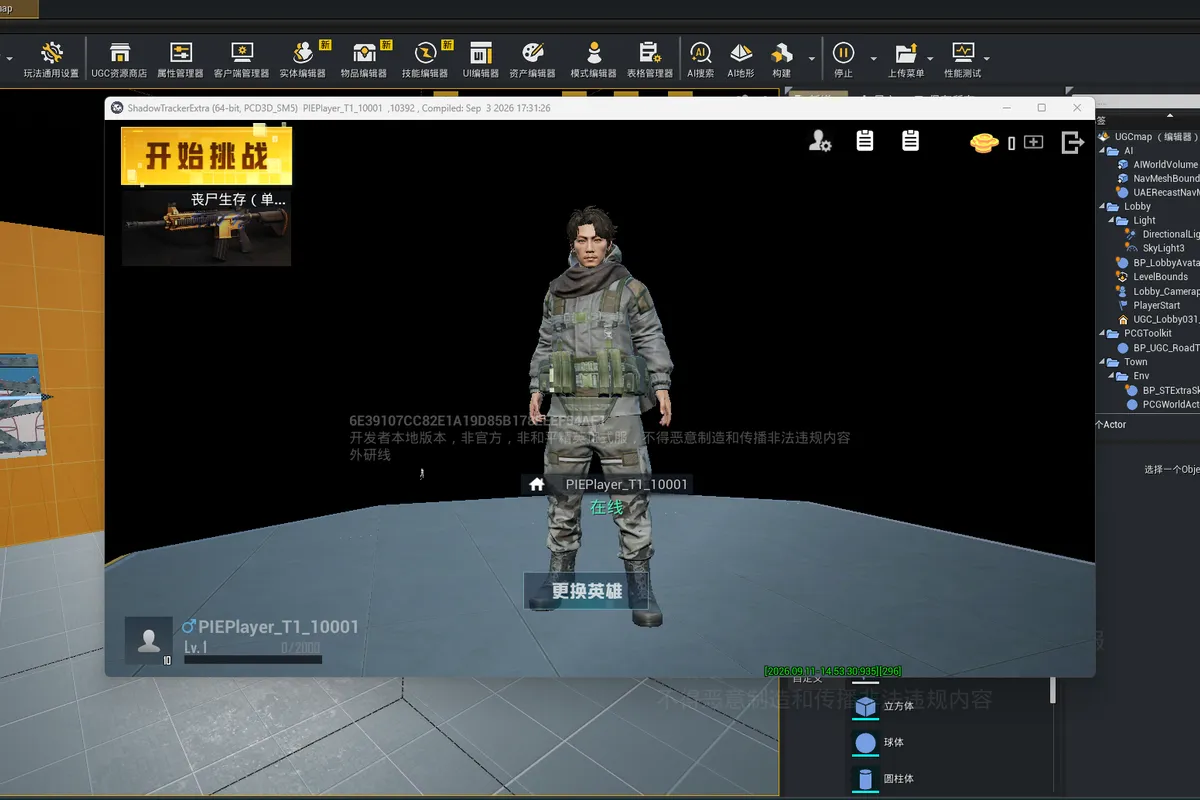Open 玩法通用设置 gameplay settings

[x=51, y=60]
